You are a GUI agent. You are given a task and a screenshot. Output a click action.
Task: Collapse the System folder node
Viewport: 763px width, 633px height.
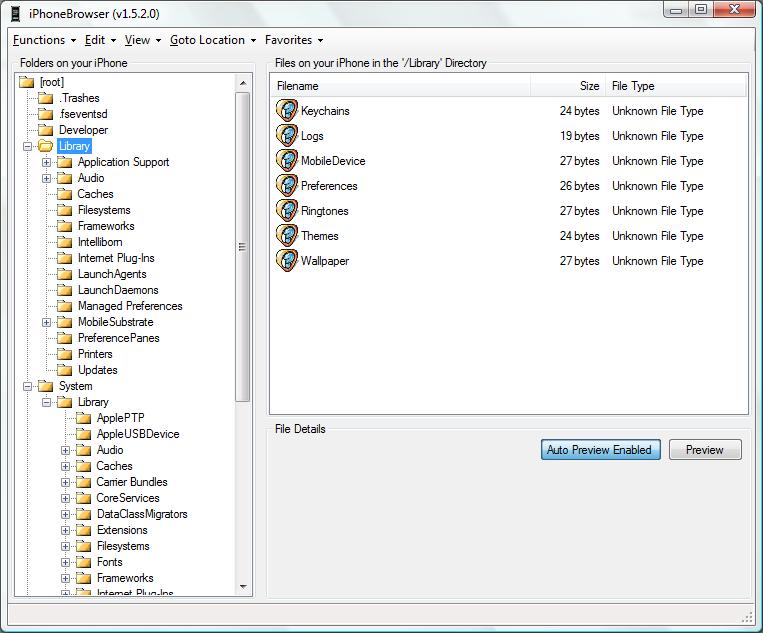(x=27, y=386)
